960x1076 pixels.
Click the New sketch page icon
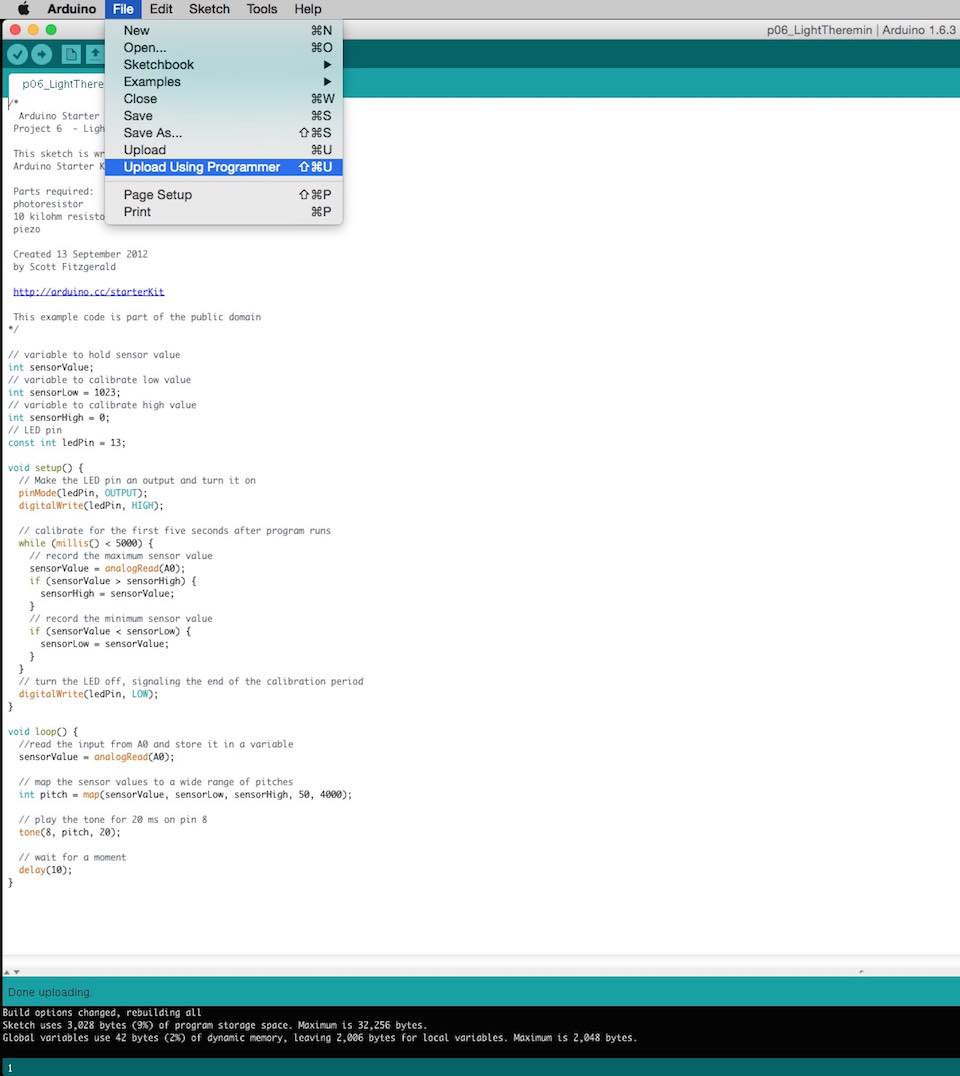point(71,54)
